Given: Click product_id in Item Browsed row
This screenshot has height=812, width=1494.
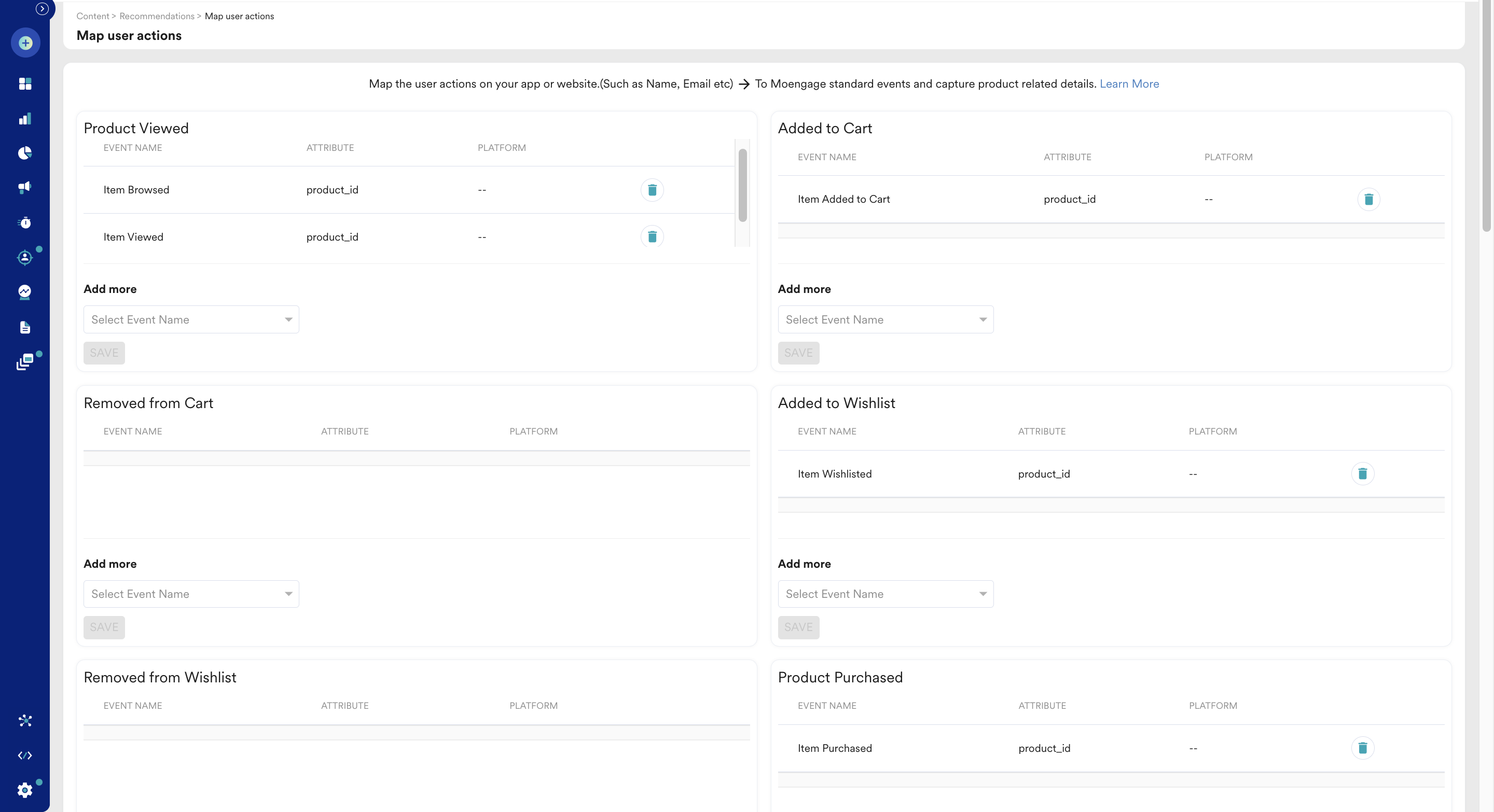Looking at the screenshot, I should coord(333,190).
